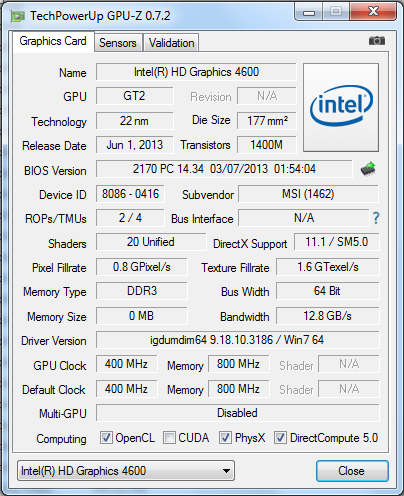Click Default Clock row Memory 800 MHz
Viewport: 404px width, 496px height.
tap(238, 389)
